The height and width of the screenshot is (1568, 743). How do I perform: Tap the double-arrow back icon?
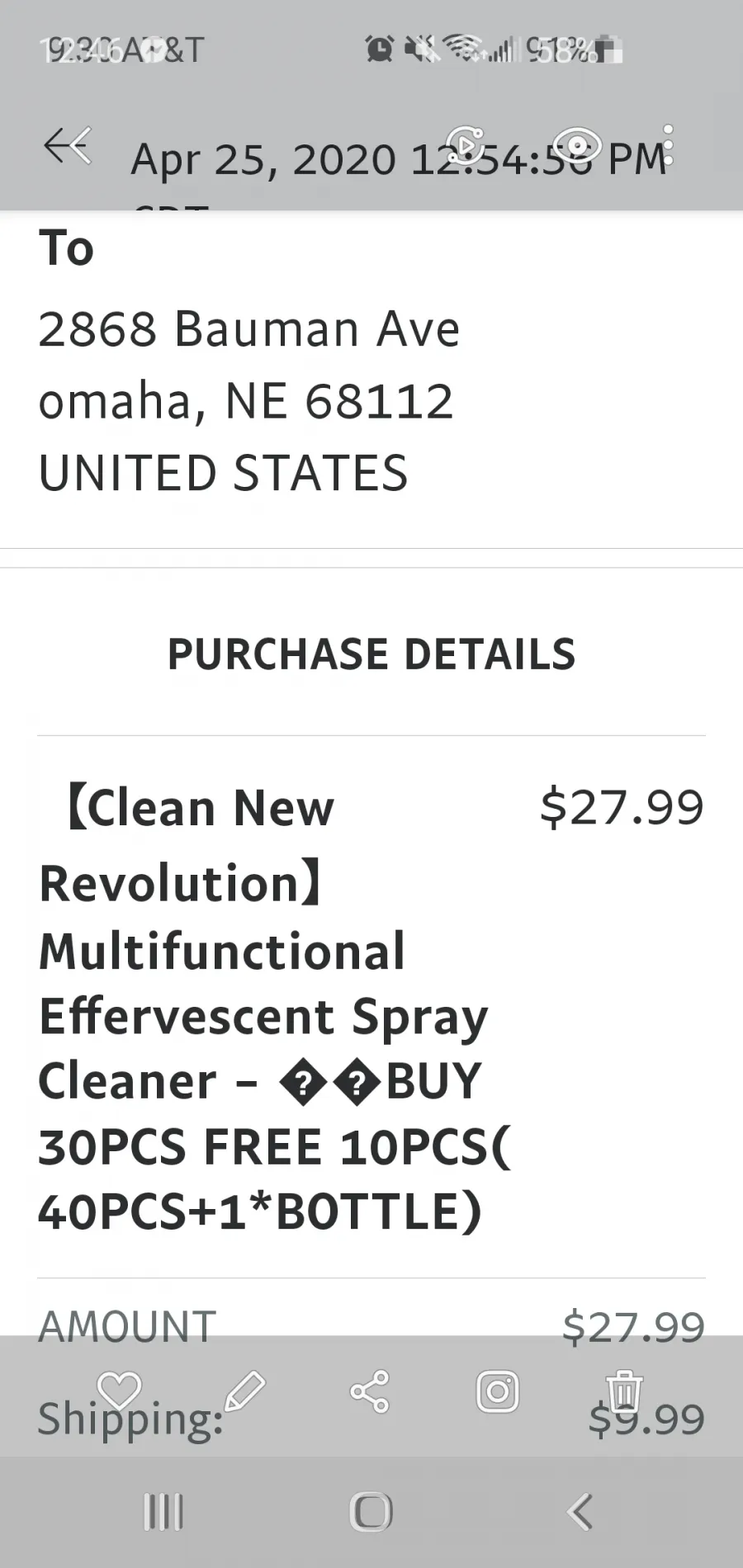[x=68, y=147]
